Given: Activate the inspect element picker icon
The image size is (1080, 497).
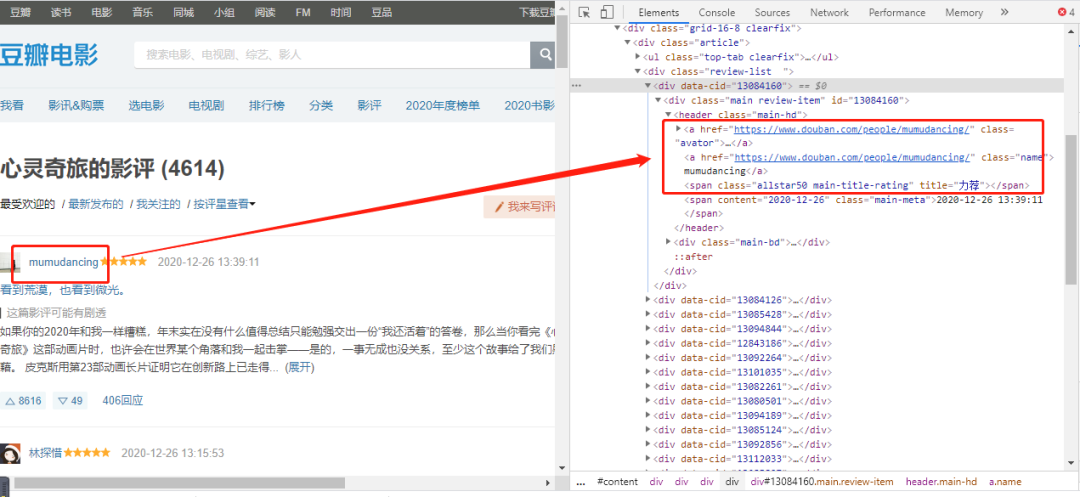Looking at the screenshot, I should point(584,13).
